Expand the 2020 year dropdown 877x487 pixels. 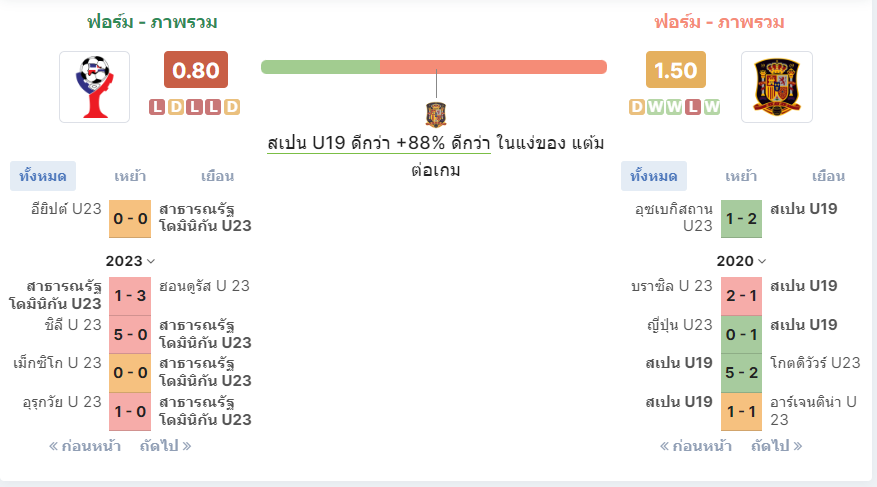pos(741,261)
